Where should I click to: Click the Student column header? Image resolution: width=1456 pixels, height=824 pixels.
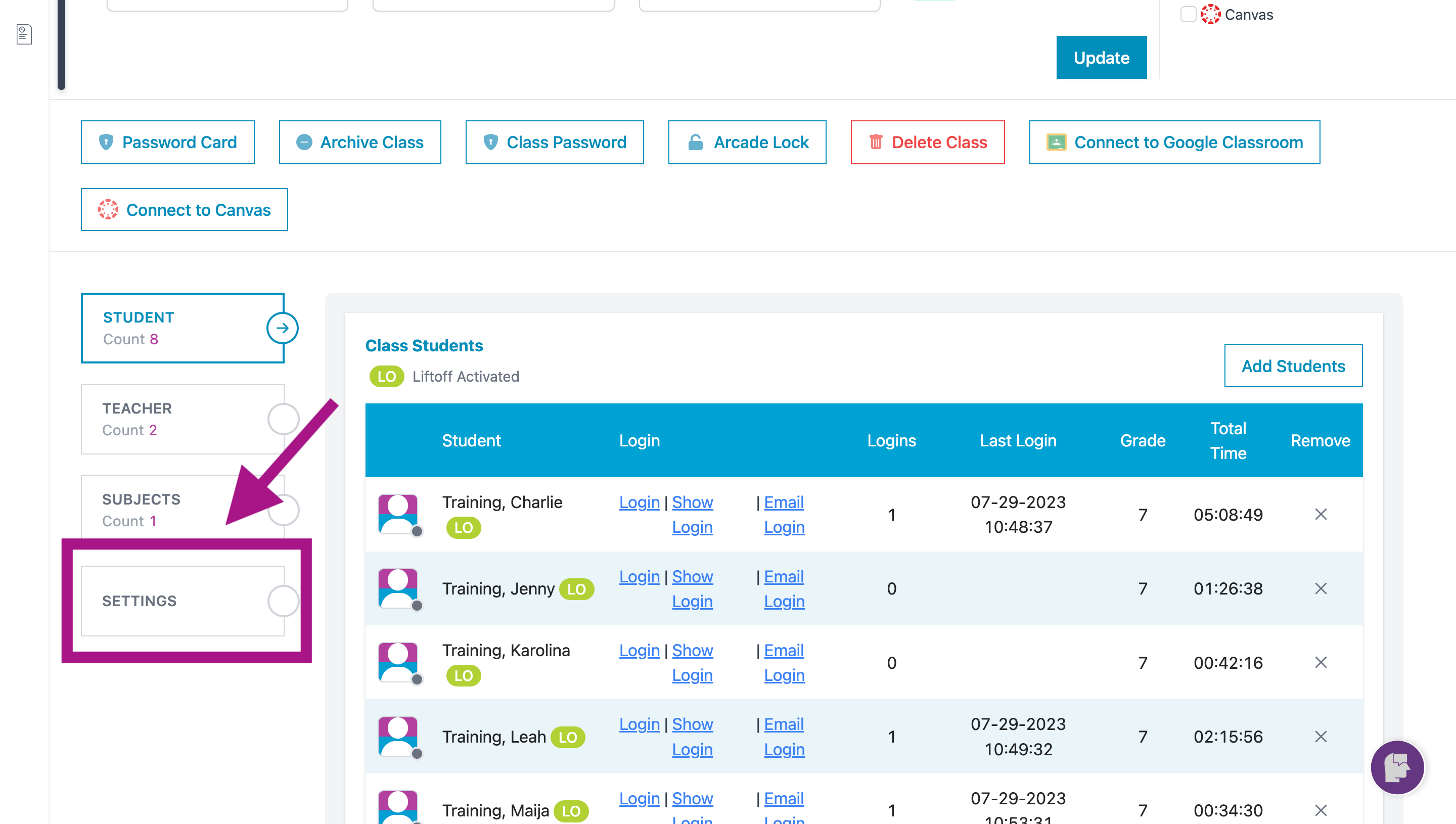tap(471, 440)
